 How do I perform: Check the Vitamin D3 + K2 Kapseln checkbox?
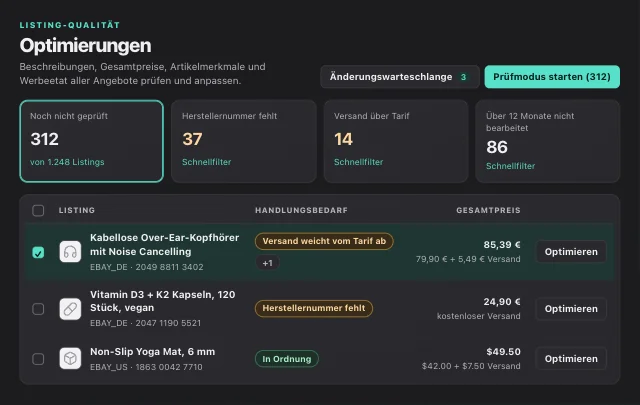(38, 309)
